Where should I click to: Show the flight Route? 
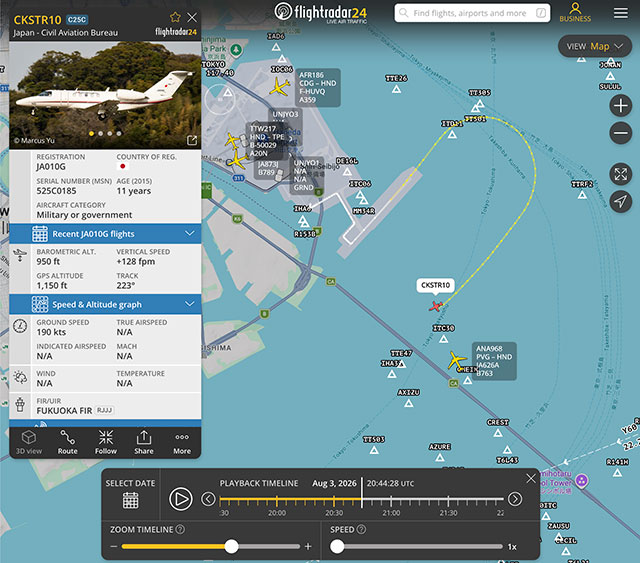[67, 442]
